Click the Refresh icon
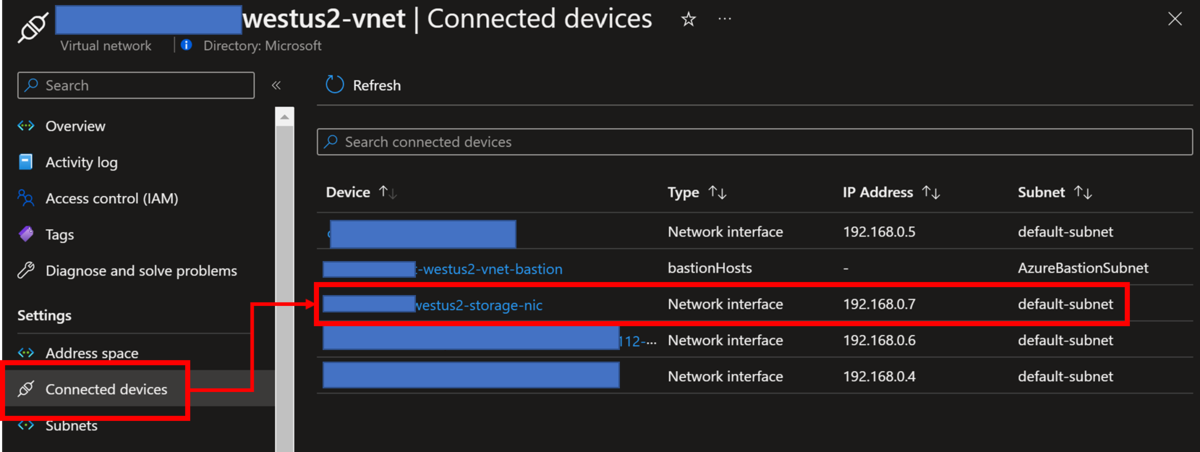The width and height of the screenshot is (1200, 452). tap(334, 86)
